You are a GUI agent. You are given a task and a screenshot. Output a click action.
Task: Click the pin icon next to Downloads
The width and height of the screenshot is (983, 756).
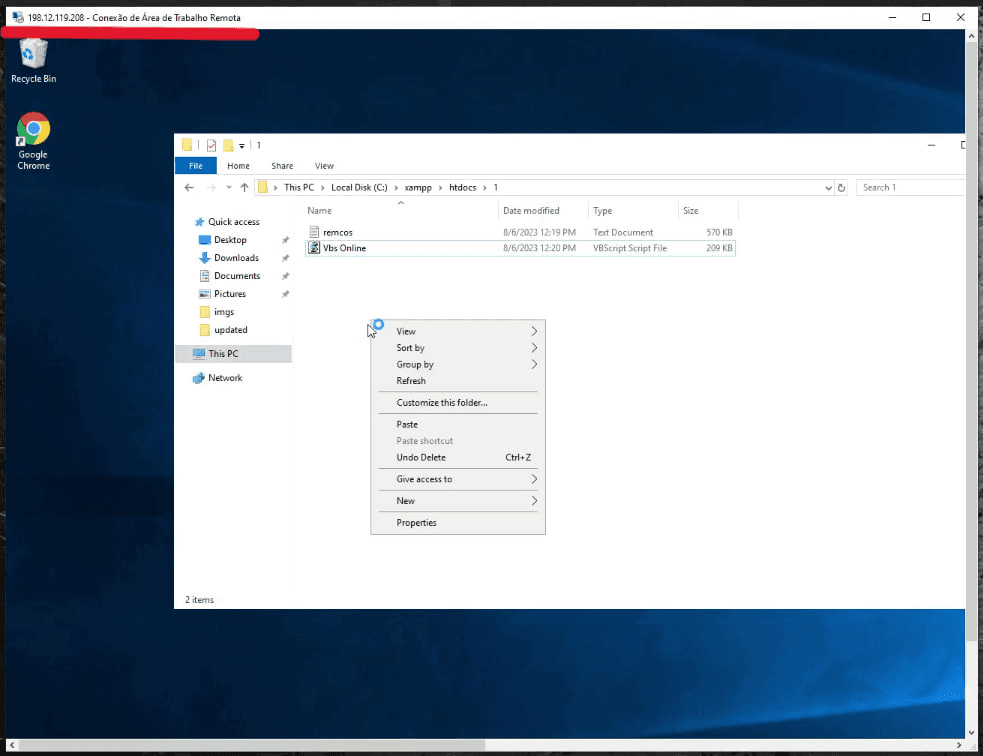[285, 258]
